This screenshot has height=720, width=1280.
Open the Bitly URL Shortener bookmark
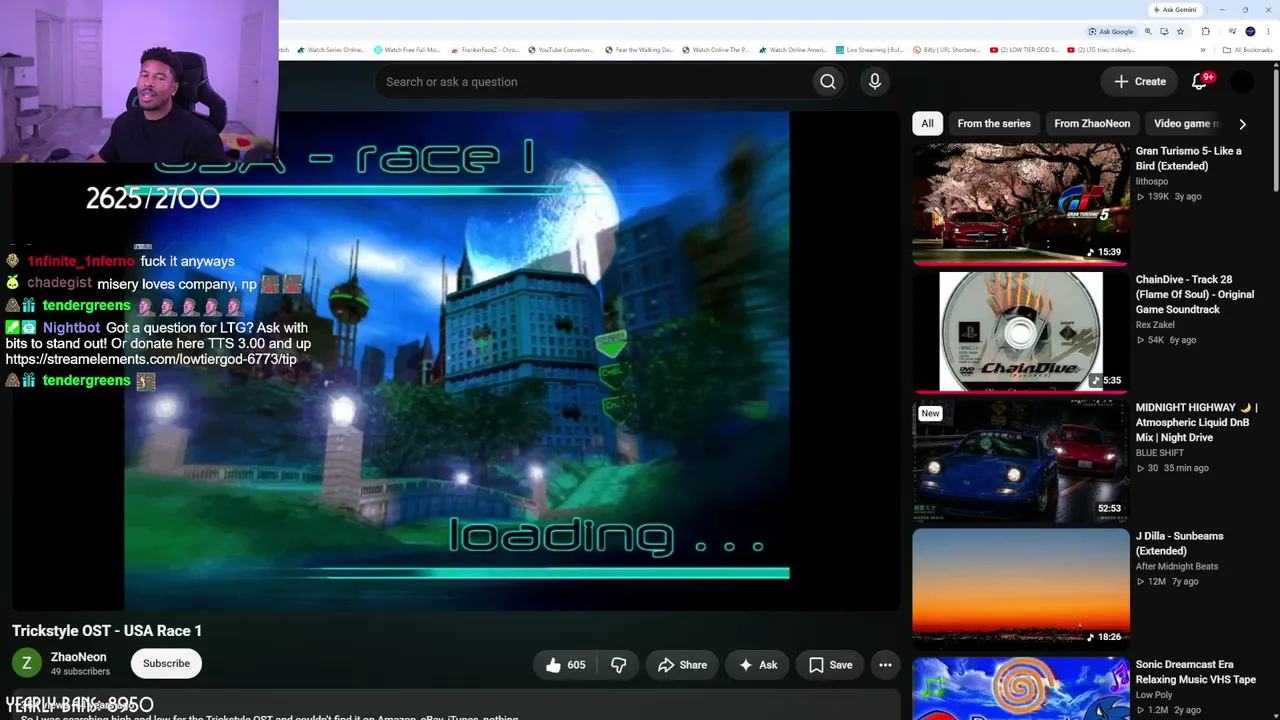(x=947, y=50)
